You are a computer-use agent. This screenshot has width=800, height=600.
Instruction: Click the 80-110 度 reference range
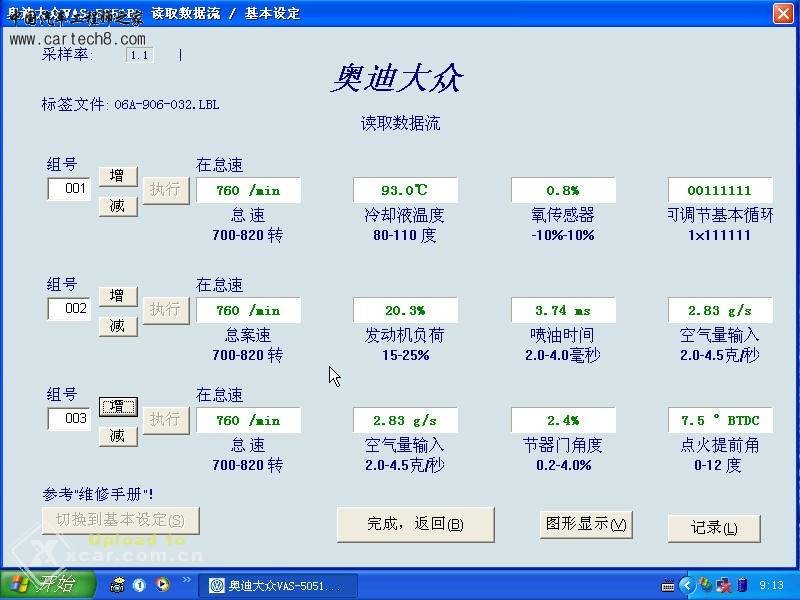coord(405,235)
